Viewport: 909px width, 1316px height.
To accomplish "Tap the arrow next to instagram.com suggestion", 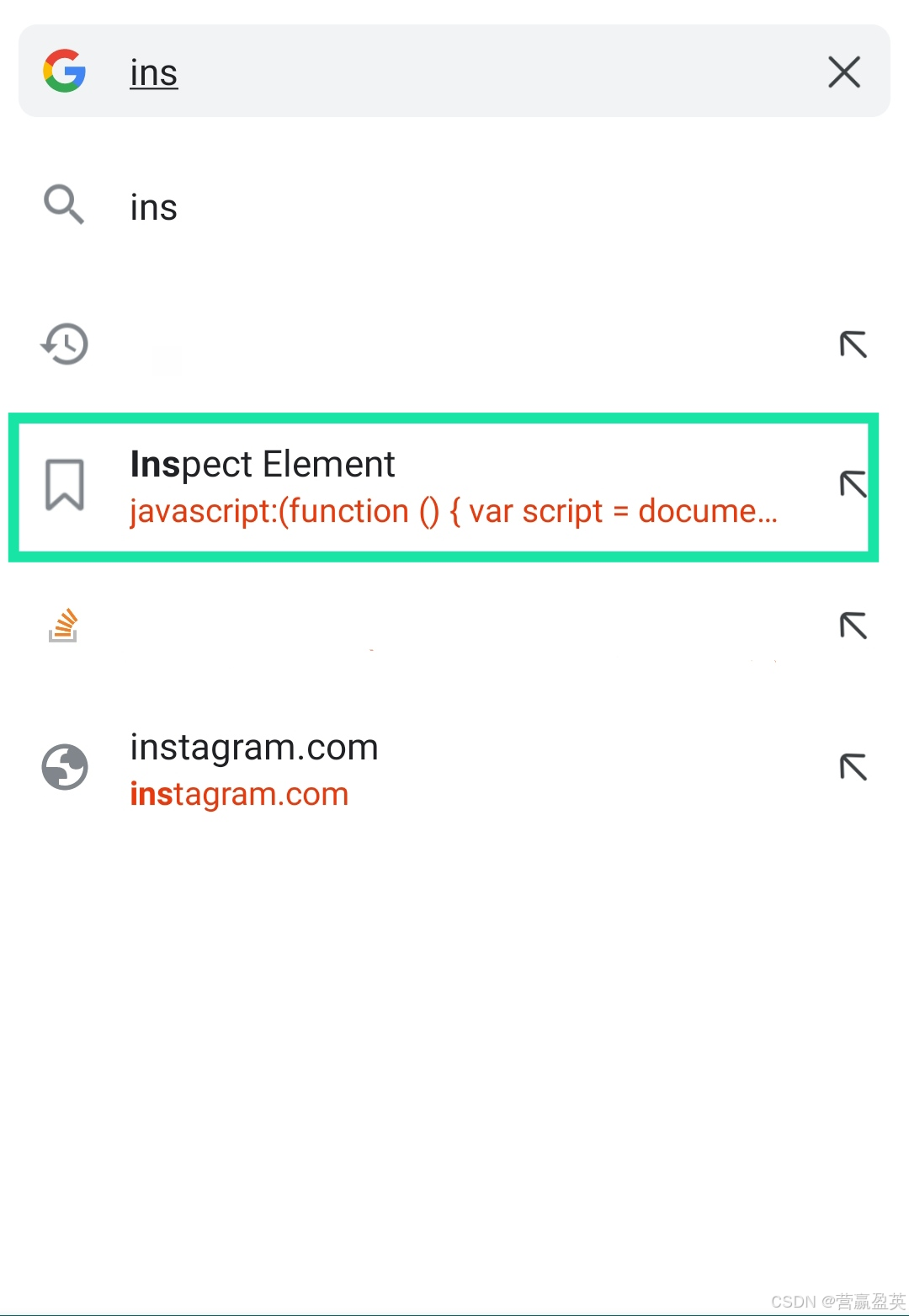I will (853, 766).
